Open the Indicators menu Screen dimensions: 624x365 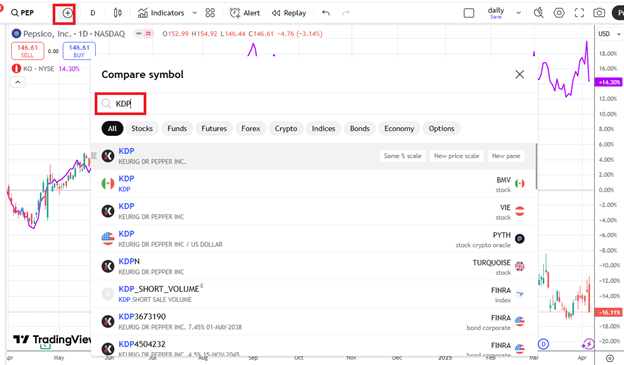click(161, 13)
